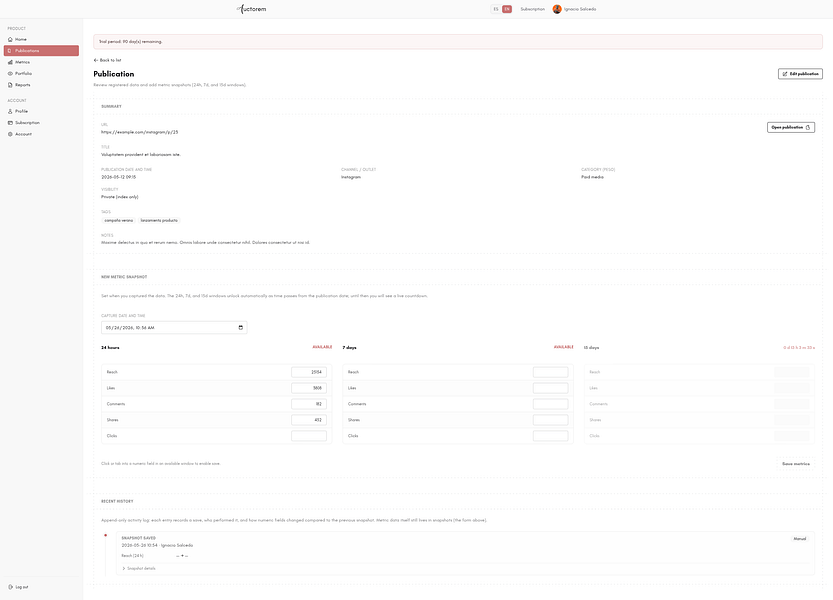
Task: Expand Snapshot details in recent history
Action: point(139,569)
